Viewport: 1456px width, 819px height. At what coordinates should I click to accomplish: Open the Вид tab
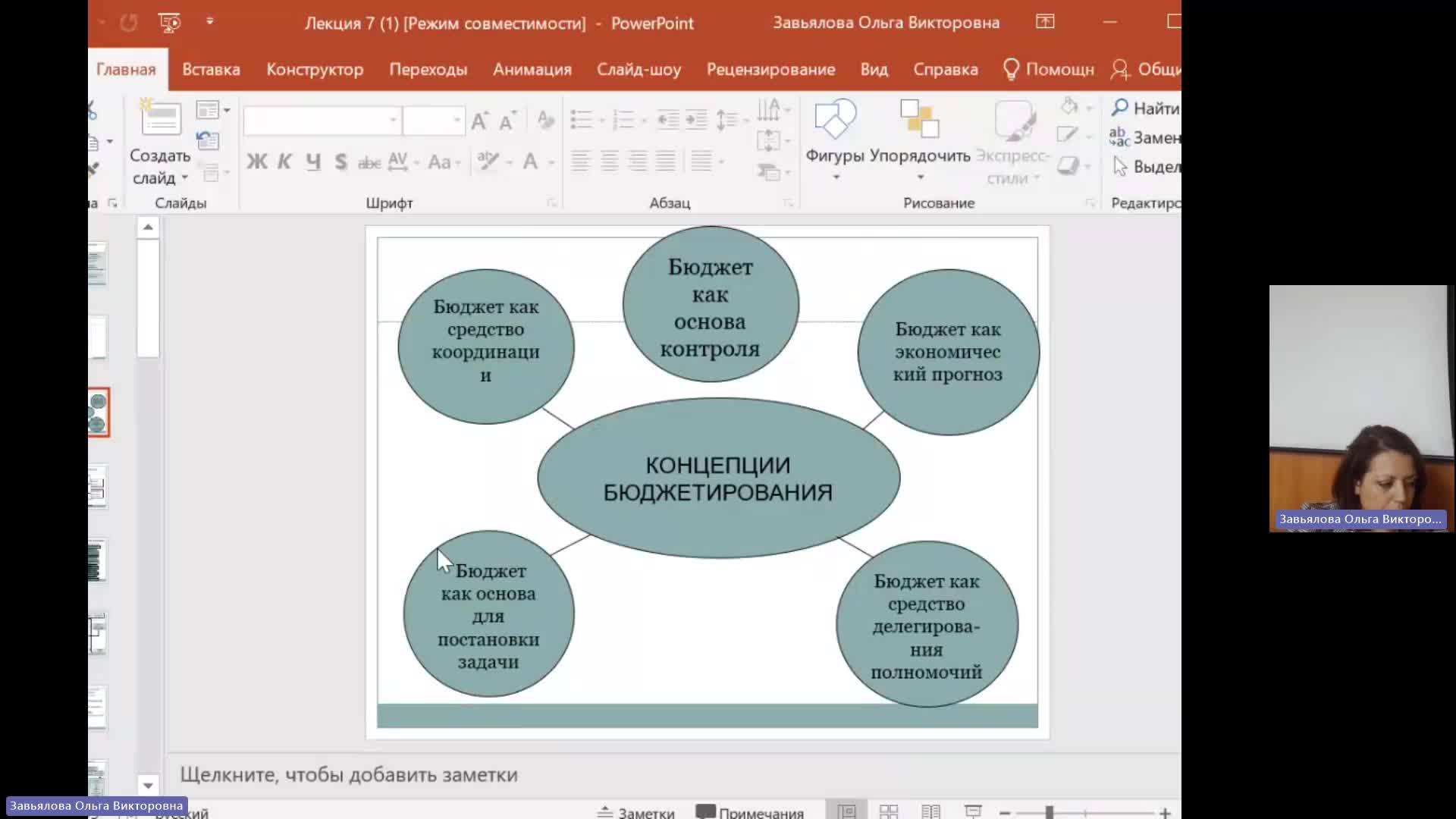(874, 69)
